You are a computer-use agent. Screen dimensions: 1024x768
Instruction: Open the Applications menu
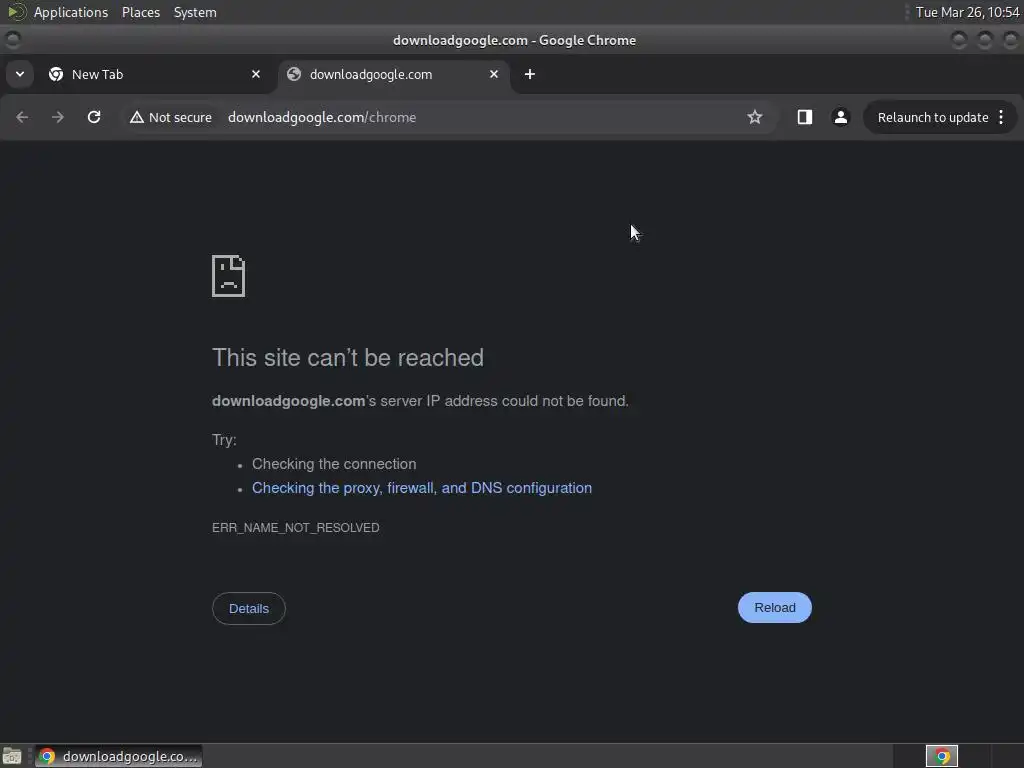click(x=71, y=12)
